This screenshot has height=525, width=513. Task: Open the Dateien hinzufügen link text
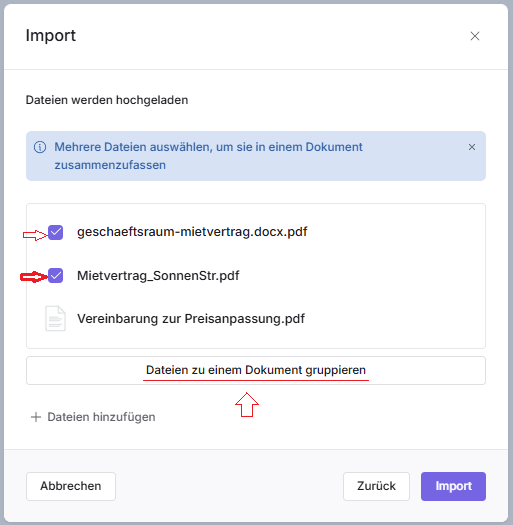101,417
